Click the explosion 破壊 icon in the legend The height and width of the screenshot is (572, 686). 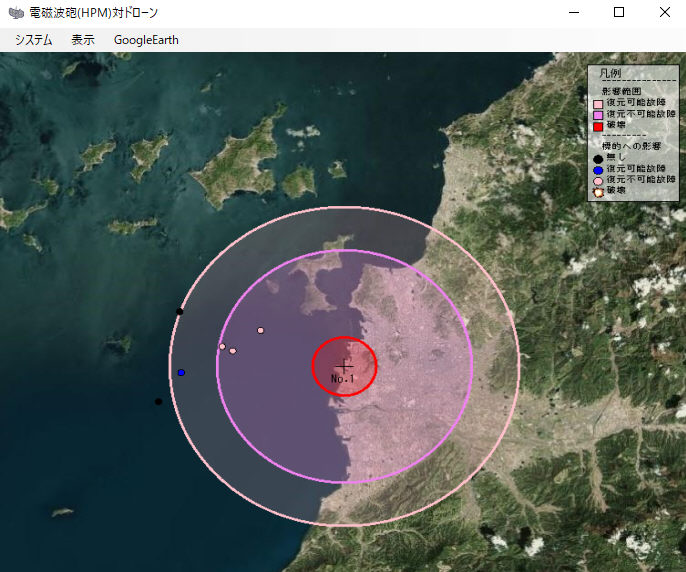(598, 191)
